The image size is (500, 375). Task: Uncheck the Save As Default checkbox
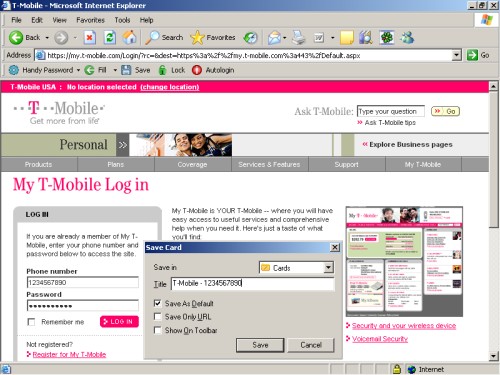(x=158, y=303)
